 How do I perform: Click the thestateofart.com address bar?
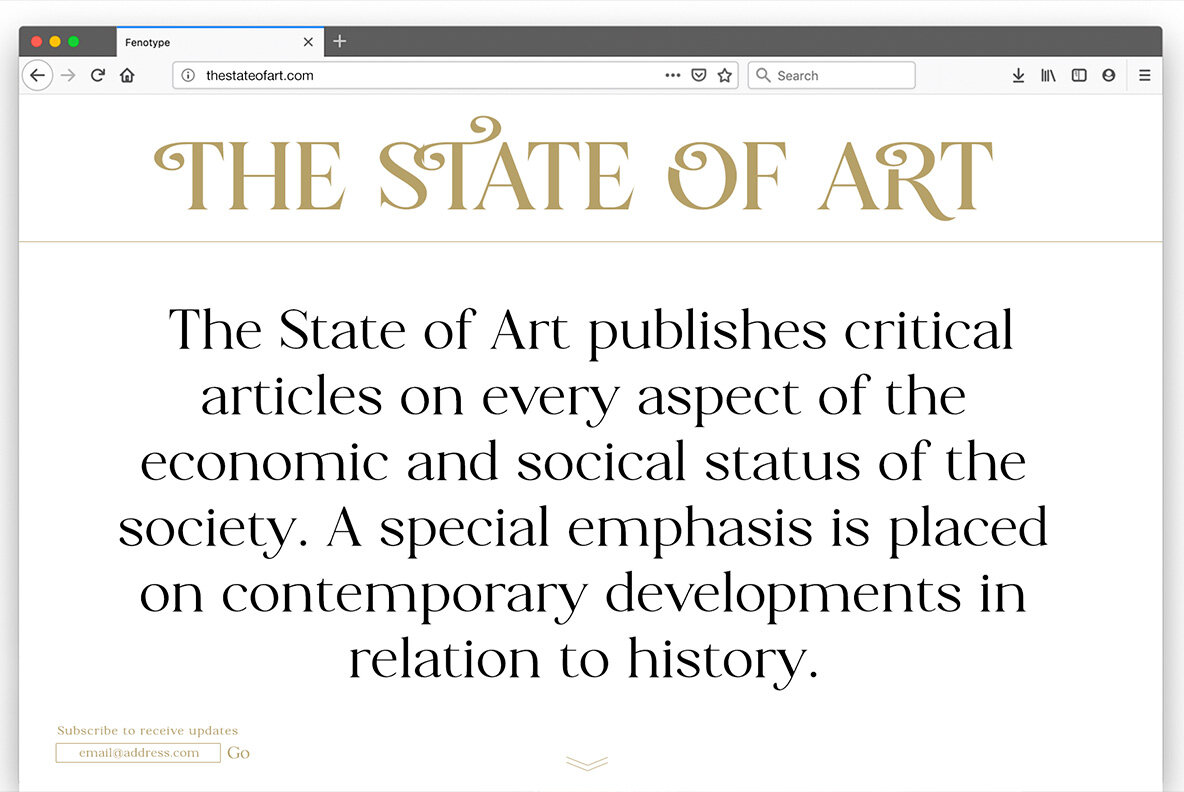(420, 75)
